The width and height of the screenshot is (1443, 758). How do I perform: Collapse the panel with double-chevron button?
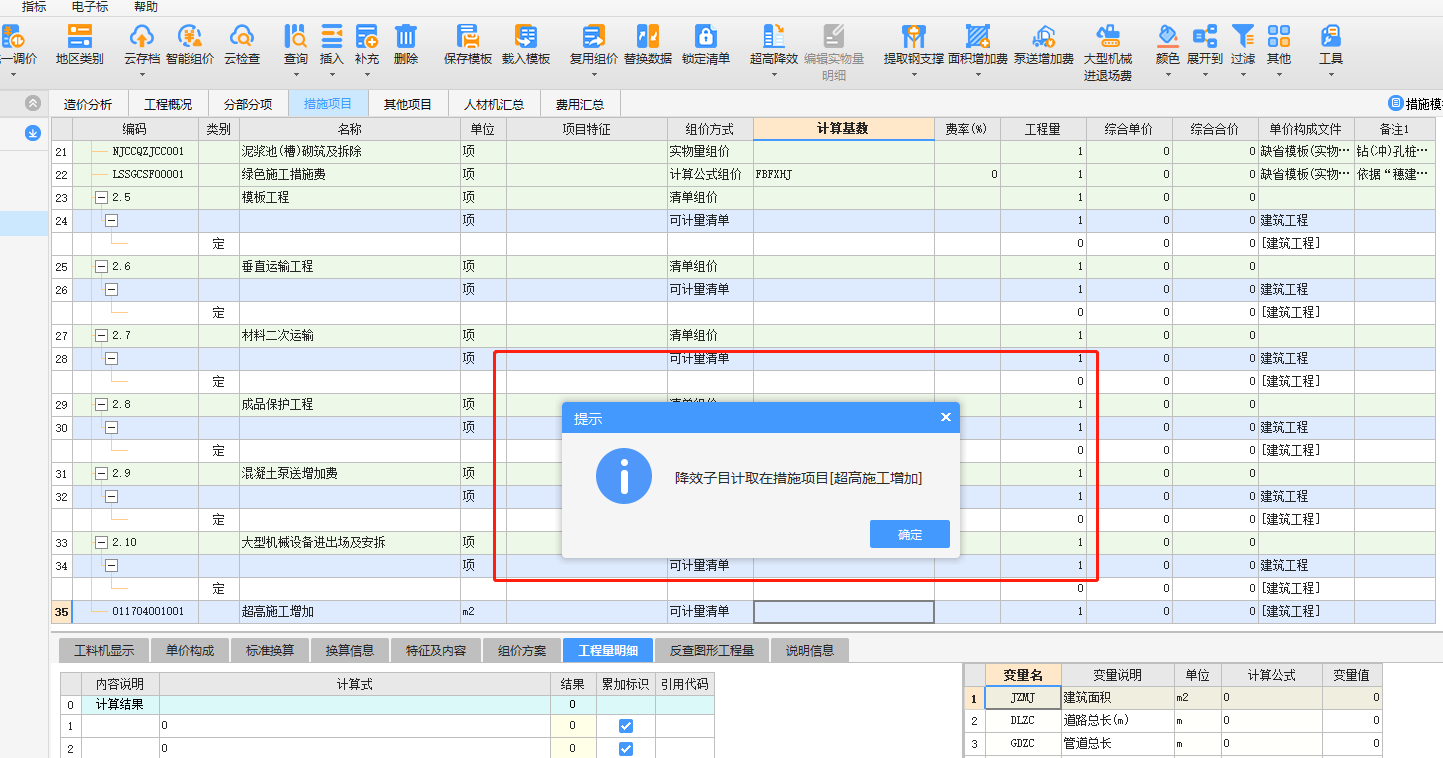point(33,103)
